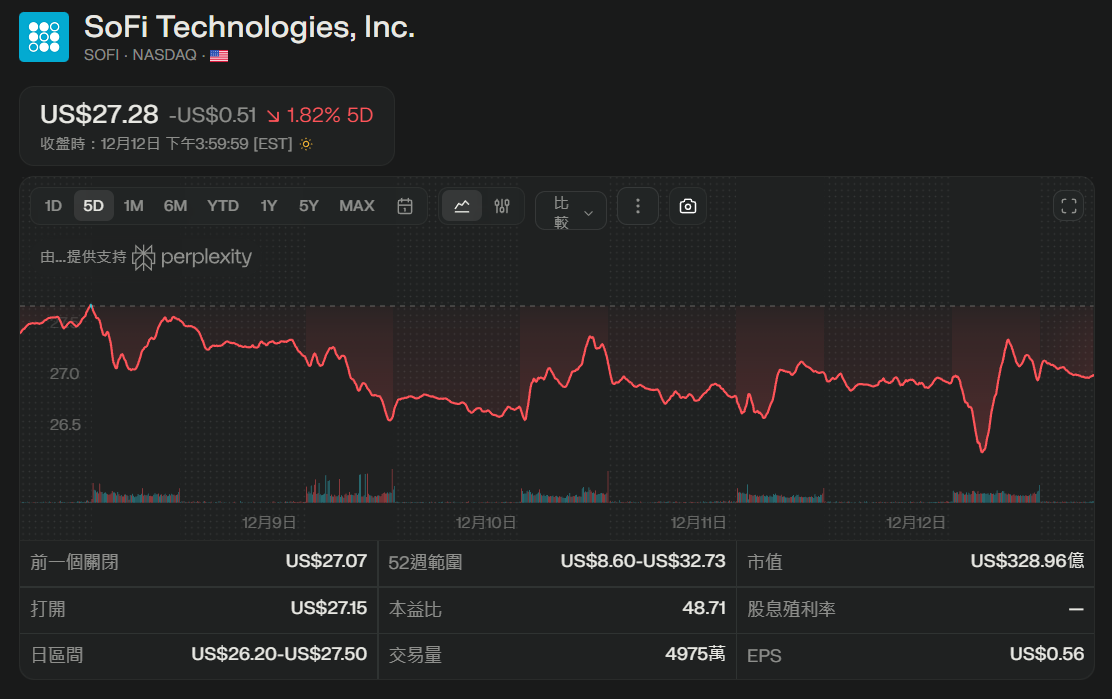Screen dimensions: 1112x699
Task: Click the closing time 12月12日 text
Action: pyautogui.click(x=167, y=144)
